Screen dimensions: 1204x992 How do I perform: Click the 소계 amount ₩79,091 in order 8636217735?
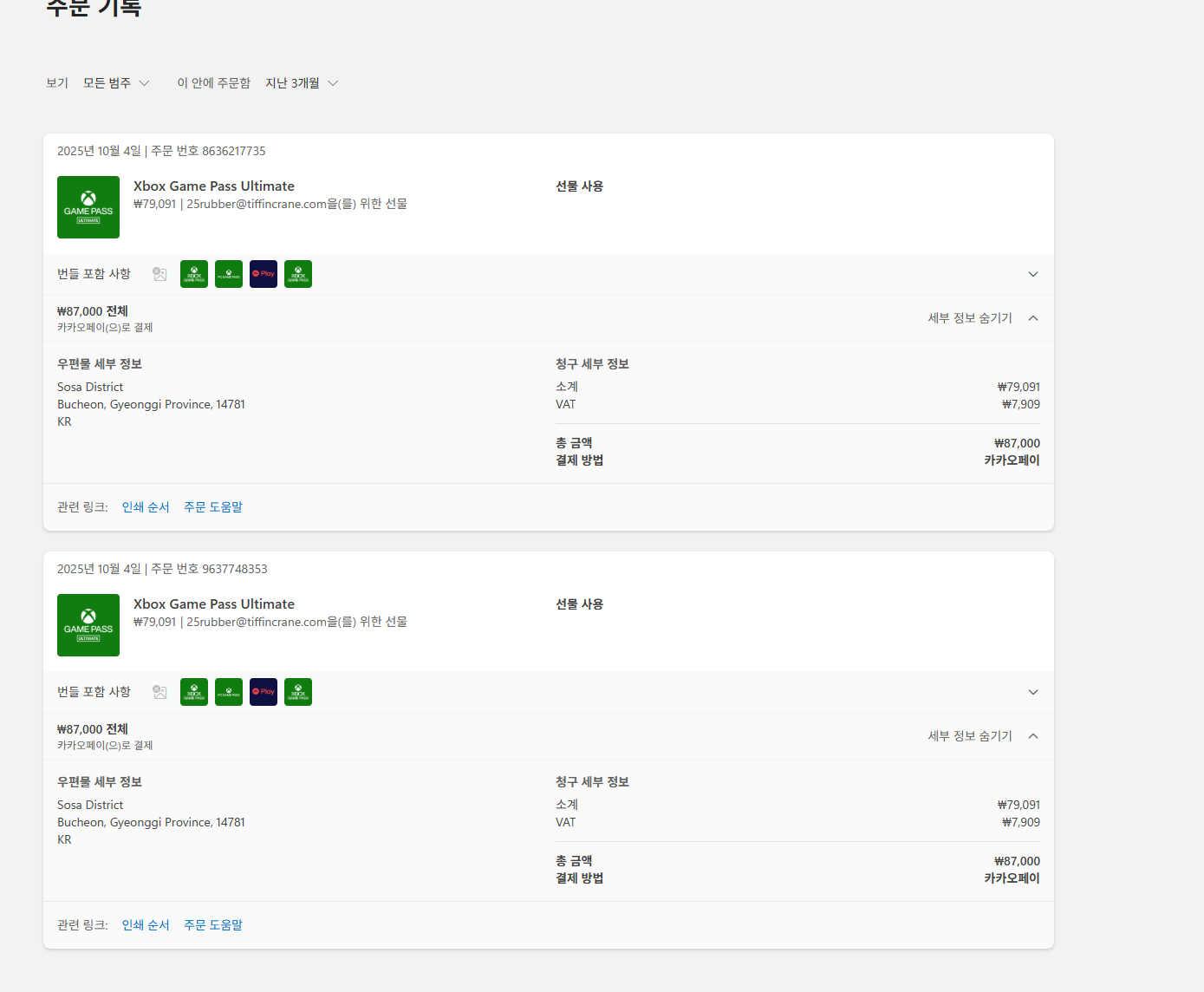tap(1019, 388)
